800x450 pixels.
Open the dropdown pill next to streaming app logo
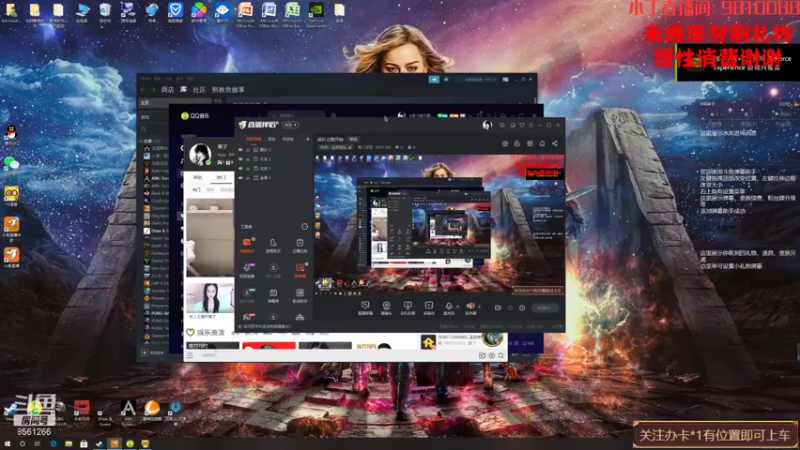pyautogui.click(x=290, y=125)
